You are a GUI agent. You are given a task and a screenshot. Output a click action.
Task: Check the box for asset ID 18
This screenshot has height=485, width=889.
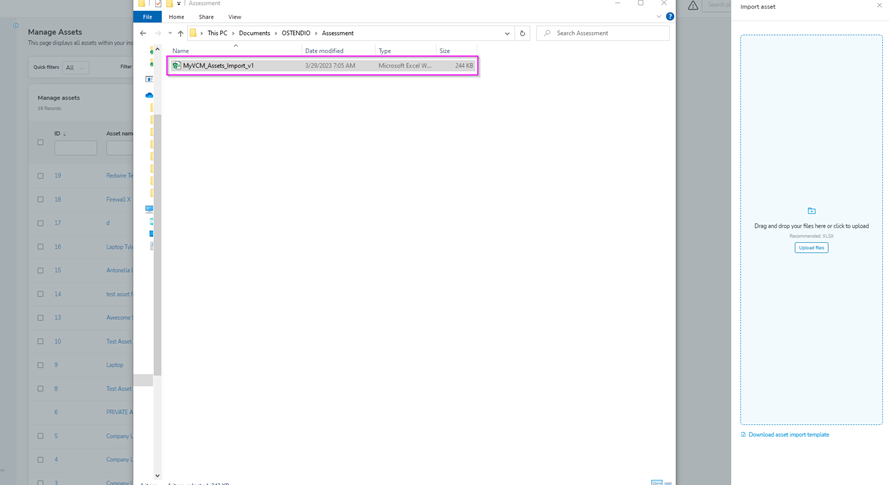click(40, 200)
